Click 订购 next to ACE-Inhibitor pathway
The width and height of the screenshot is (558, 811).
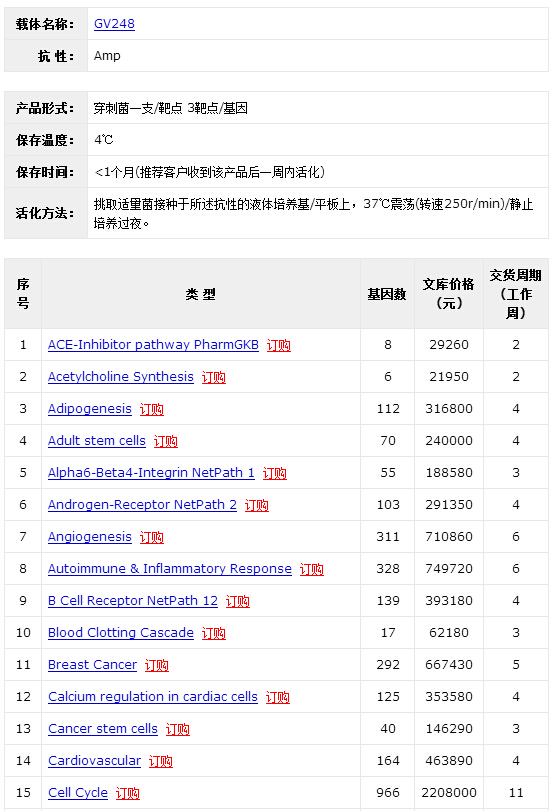coord(279,346)
